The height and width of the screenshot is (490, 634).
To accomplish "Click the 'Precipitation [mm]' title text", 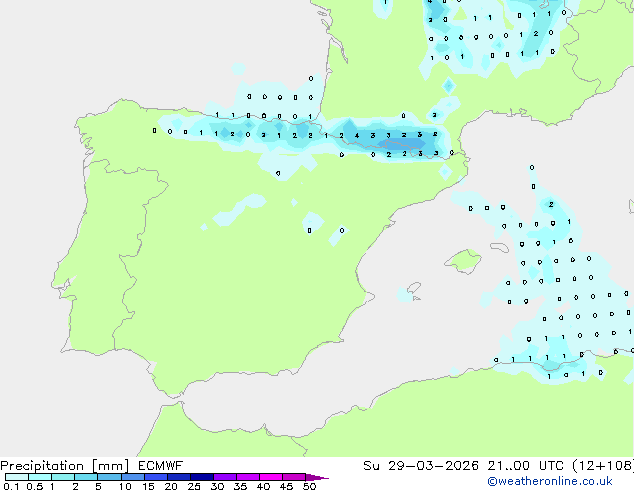I will tap(65, 466).
